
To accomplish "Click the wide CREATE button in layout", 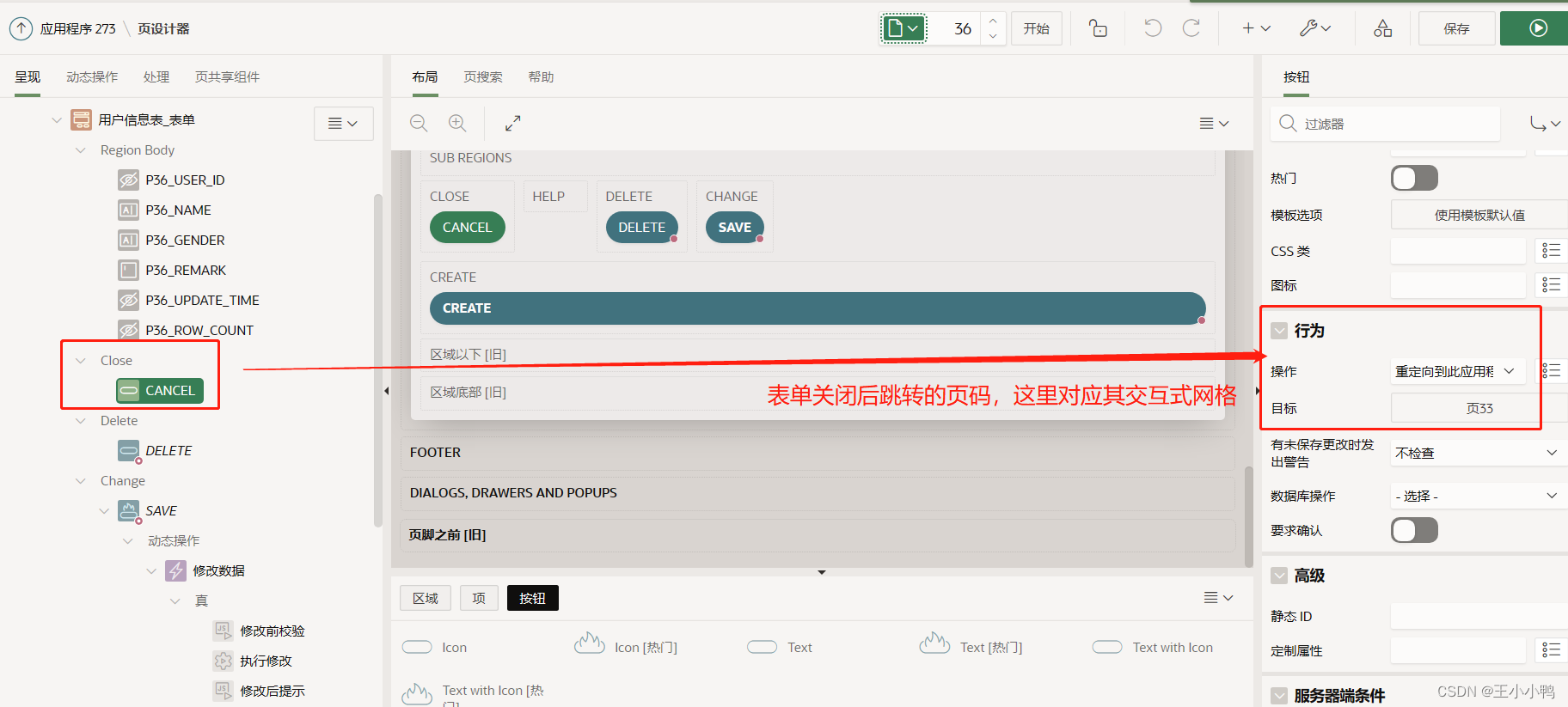I will [818, 308].
